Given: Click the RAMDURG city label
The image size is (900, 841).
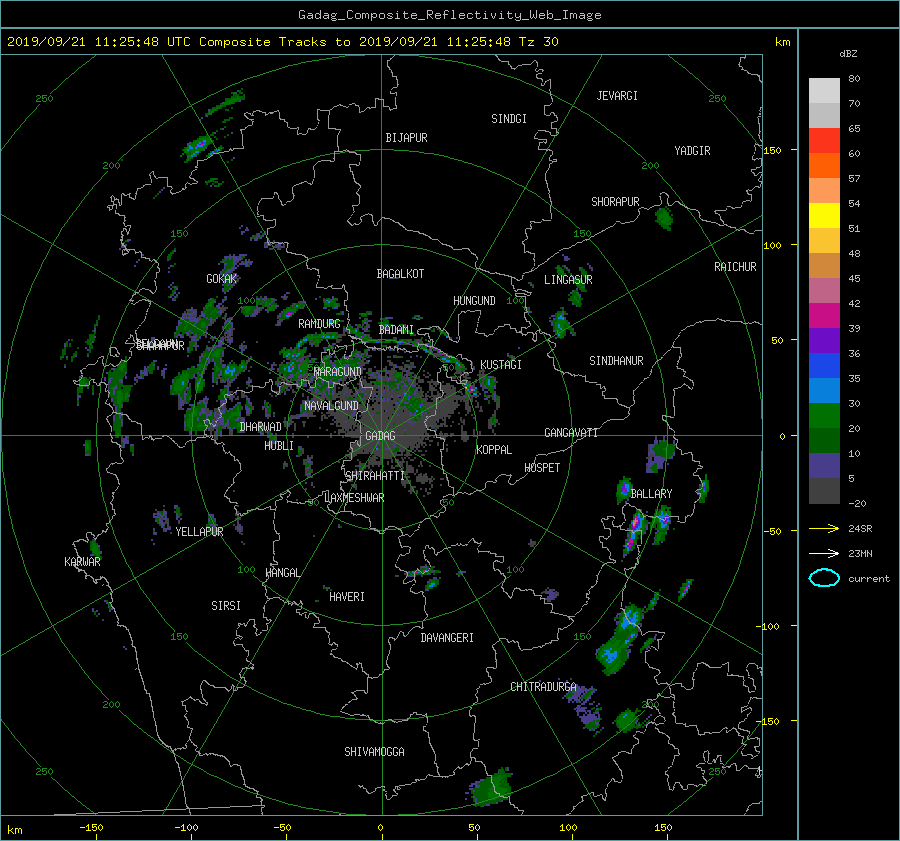Looking at the screenshot, I should pyautogui.click(x=319, y=324).
